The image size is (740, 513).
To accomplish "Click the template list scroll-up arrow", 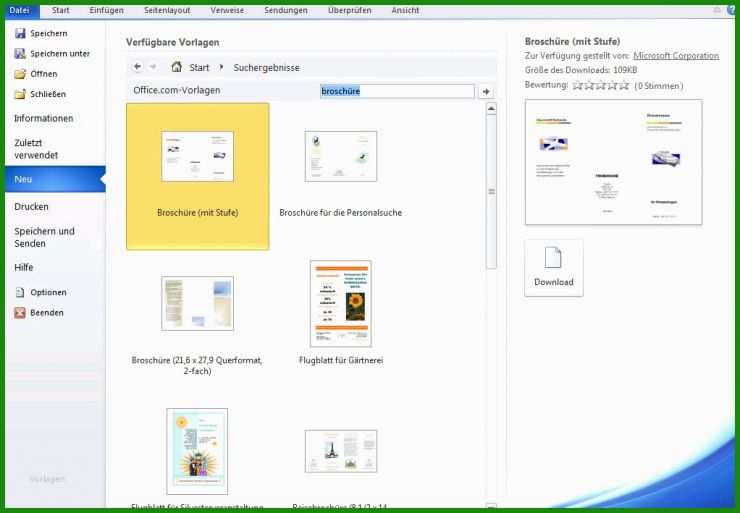I will click(491, 109).
